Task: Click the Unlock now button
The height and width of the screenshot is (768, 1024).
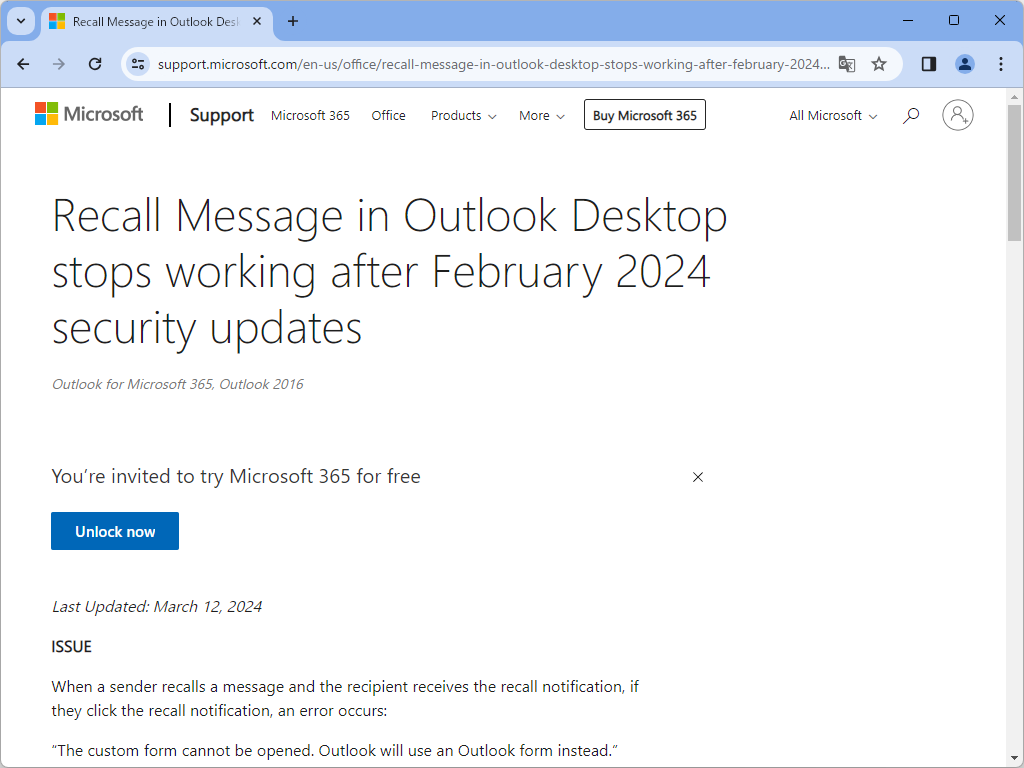Action: click(115, 531)
